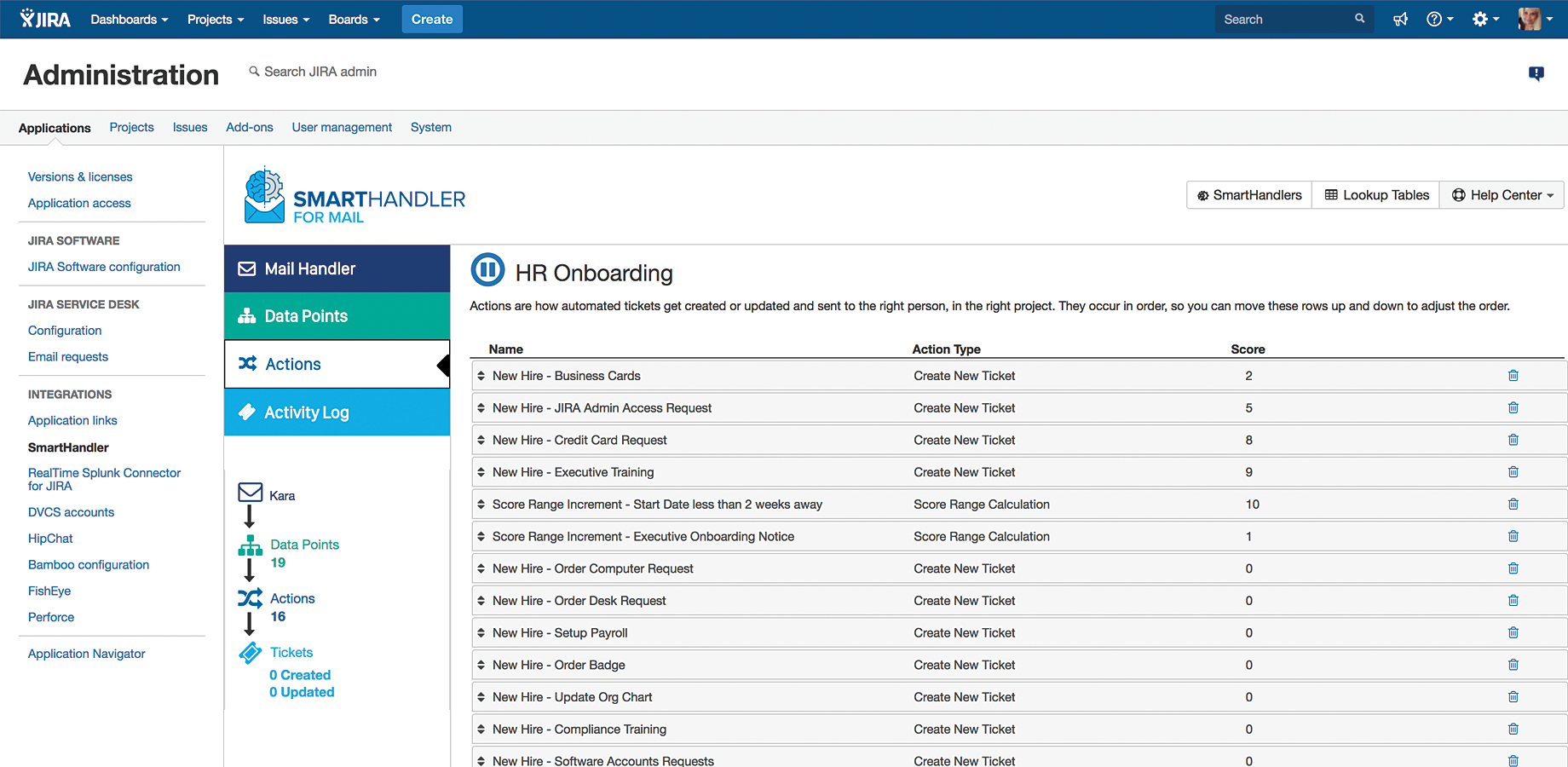The width and height of the screenshot is (1568, 767).
Task: Open Application Navigator link
Action: (87, 654)
